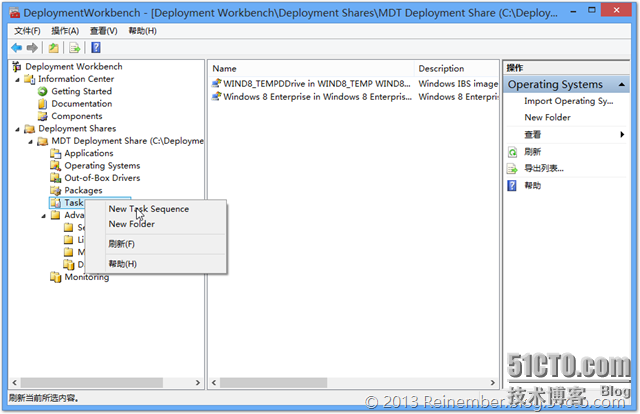This screenshot has width=640, height=414.
Task: Click the list pane scroll right arrow
Action: point(492,383)
